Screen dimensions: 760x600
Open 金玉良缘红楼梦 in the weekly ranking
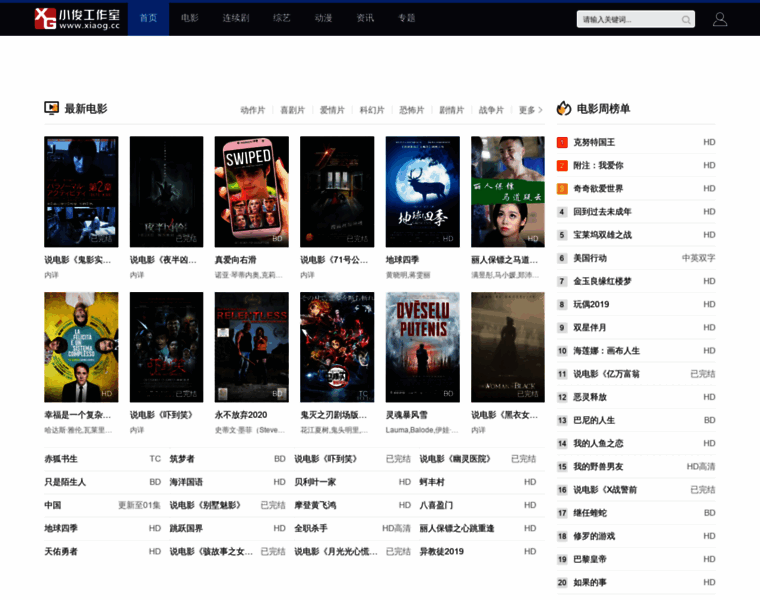tap(602, 281)
